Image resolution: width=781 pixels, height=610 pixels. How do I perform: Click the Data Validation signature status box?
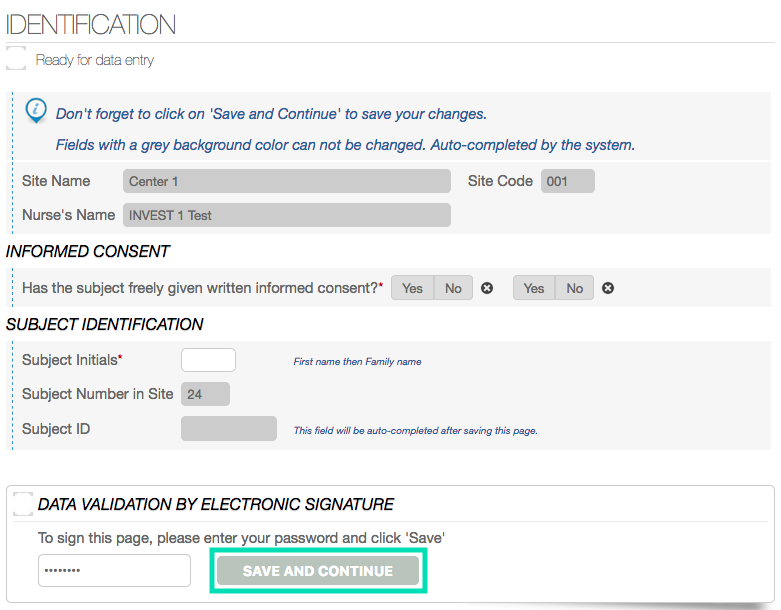click(x=23, y=504)
